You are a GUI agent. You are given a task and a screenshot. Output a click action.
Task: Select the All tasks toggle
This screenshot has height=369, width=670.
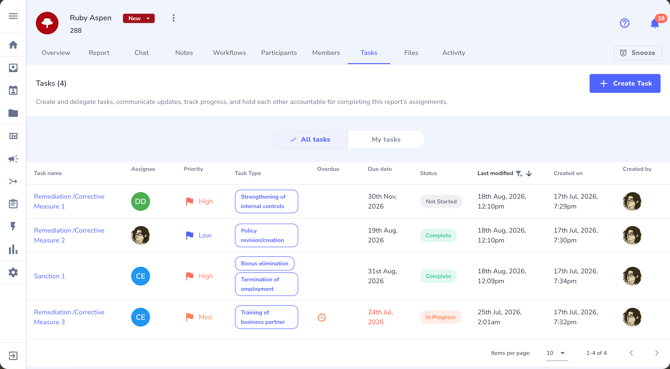click(310, 140)
